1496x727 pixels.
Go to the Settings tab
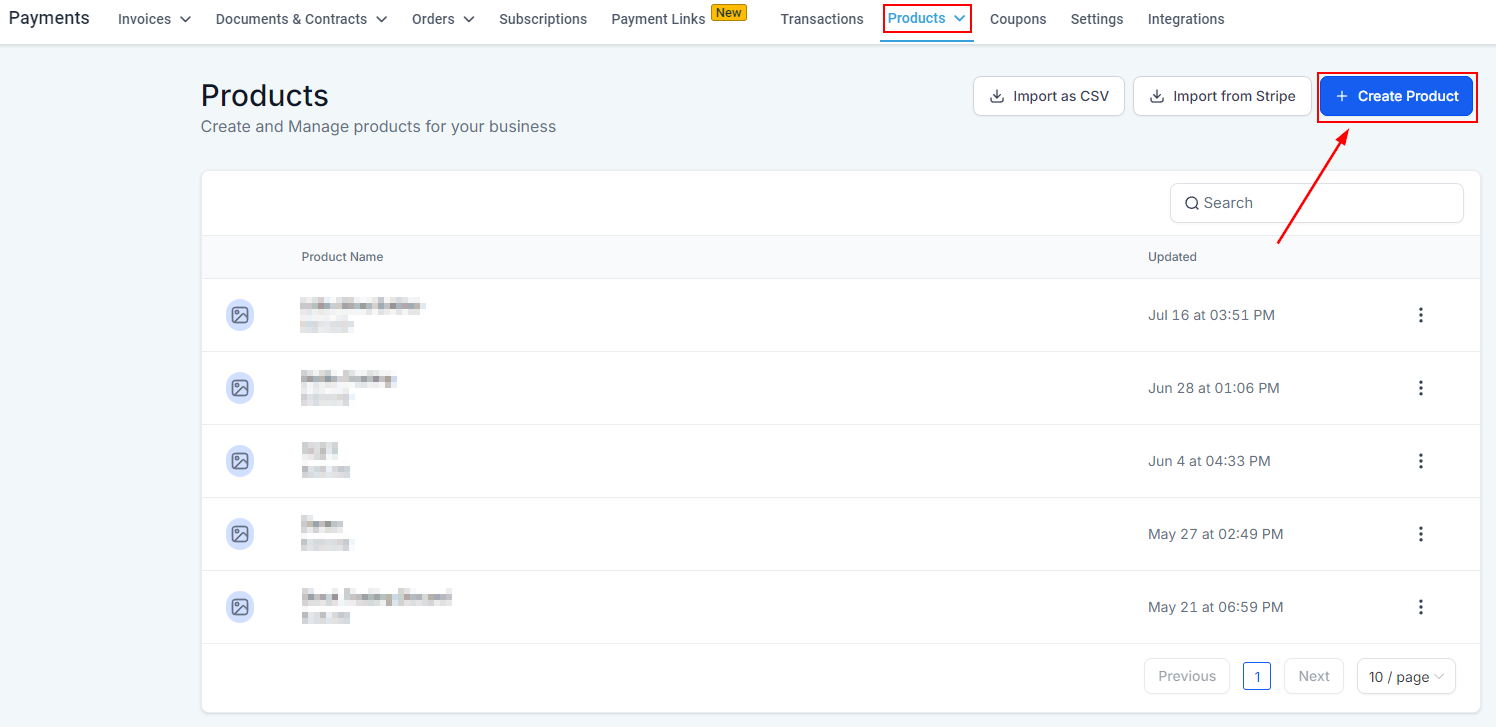1097,19
